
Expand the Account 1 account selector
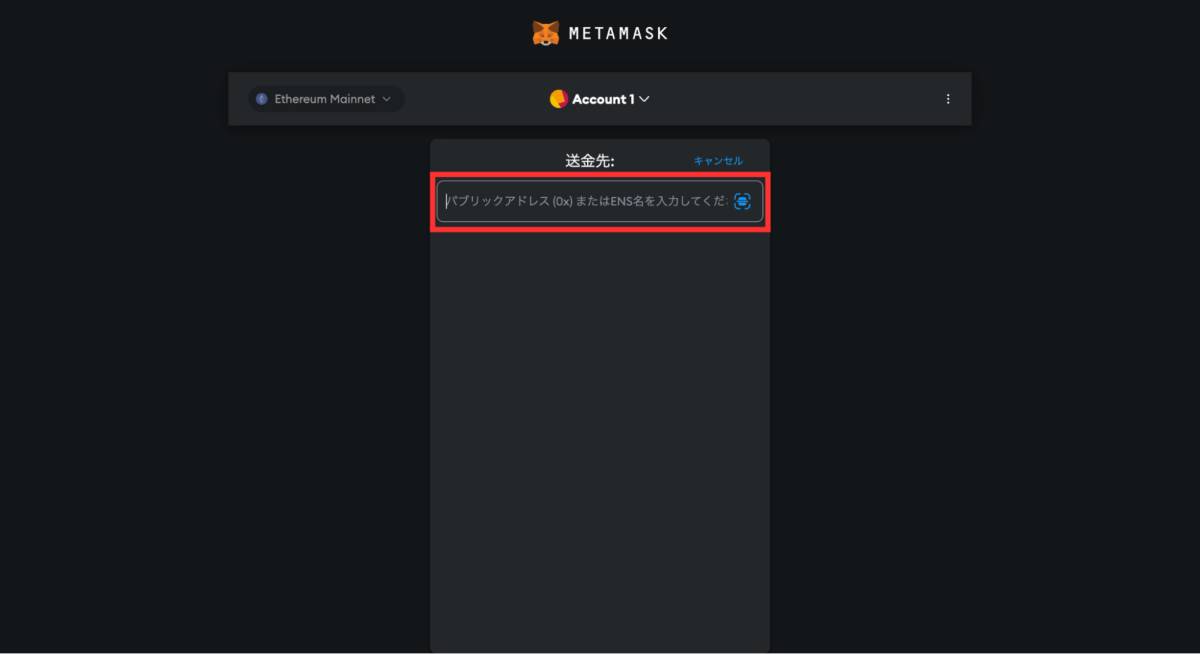[600, 99]
